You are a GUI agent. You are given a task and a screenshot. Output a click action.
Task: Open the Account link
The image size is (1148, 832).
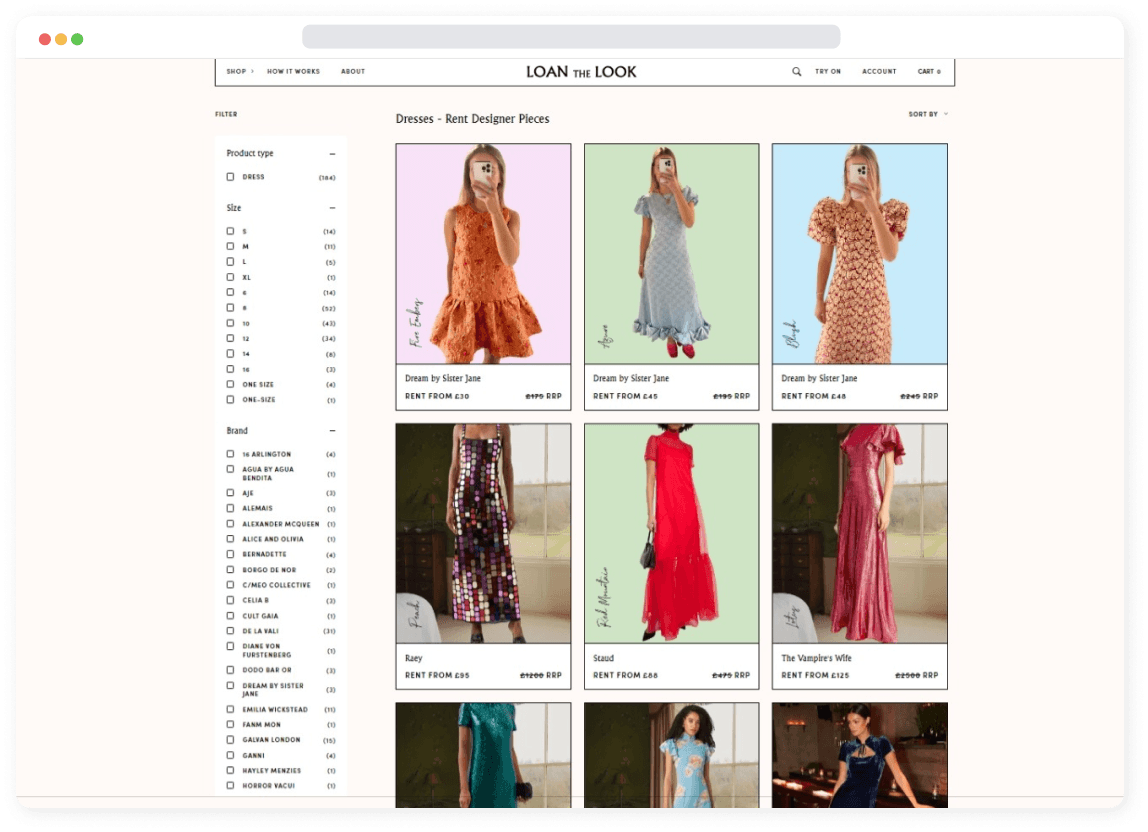(x=879, y=72)
